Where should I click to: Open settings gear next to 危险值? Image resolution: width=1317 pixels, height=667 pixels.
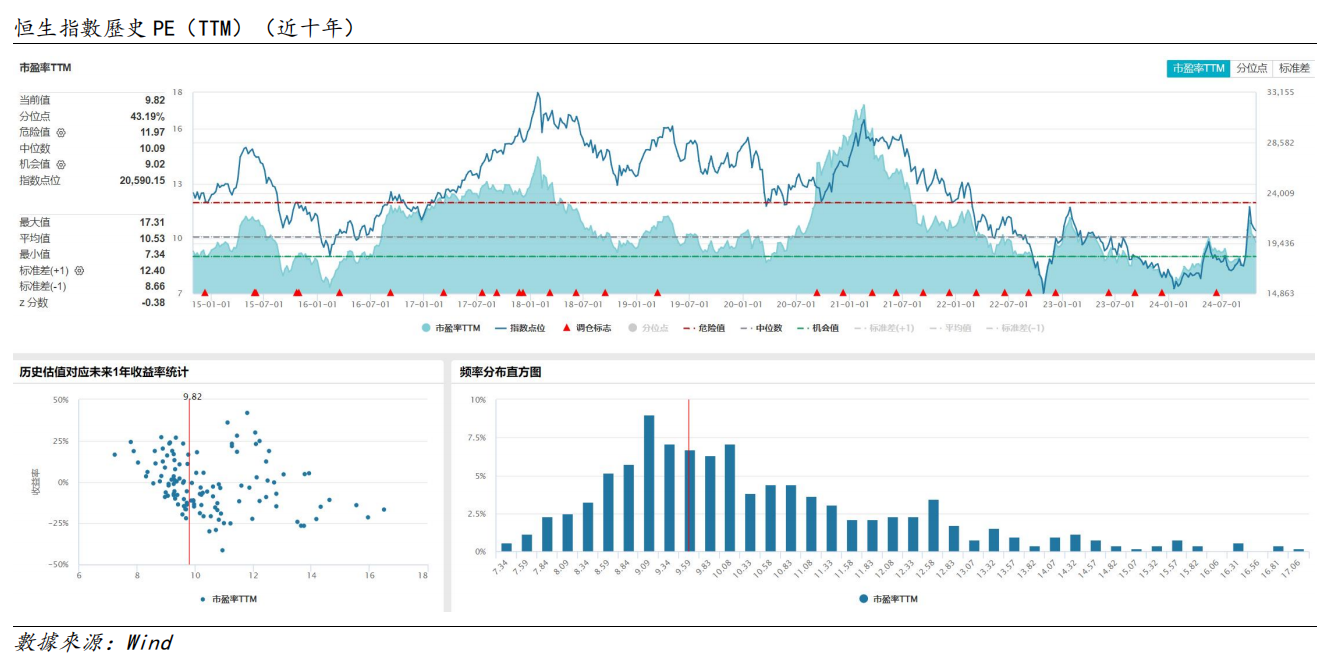coord(61,132)
